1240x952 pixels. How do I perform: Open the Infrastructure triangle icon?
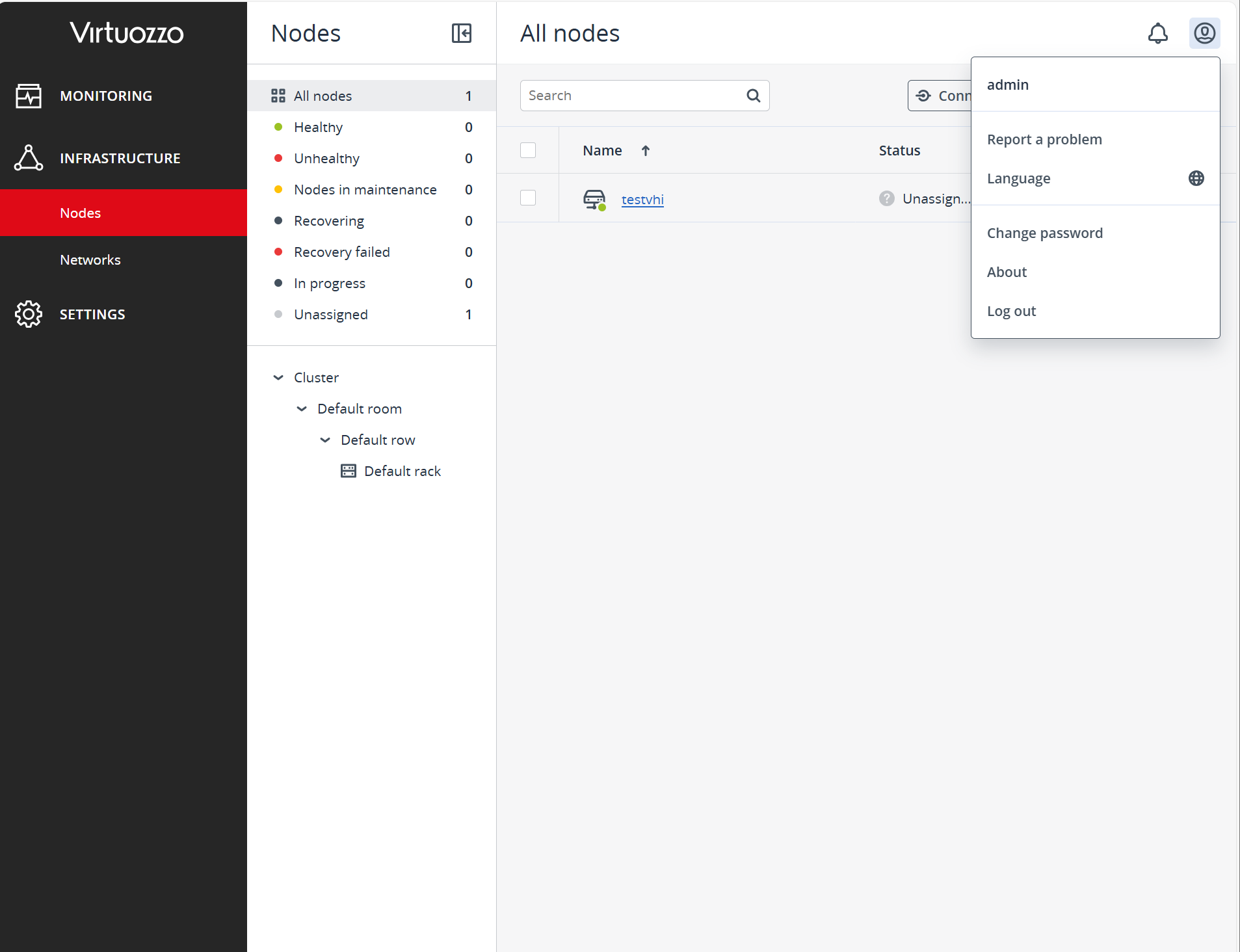pos(29,158)
